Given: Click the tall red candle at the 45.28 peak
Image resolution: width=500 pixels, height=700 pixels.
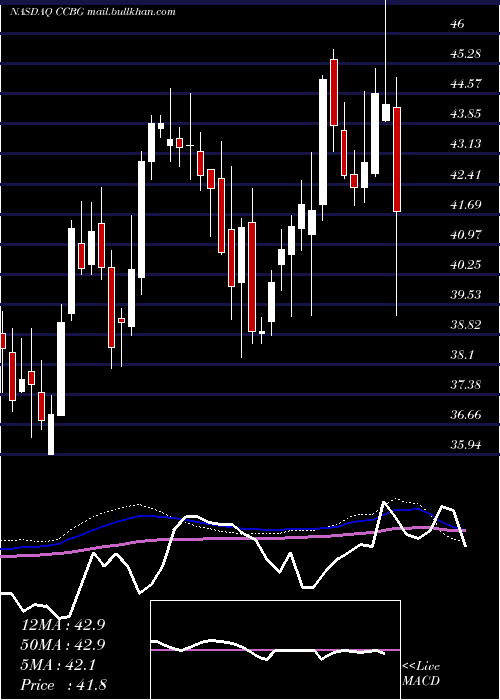Looking at the screenshot, I should pyautogui.click(x=334, y=92).
